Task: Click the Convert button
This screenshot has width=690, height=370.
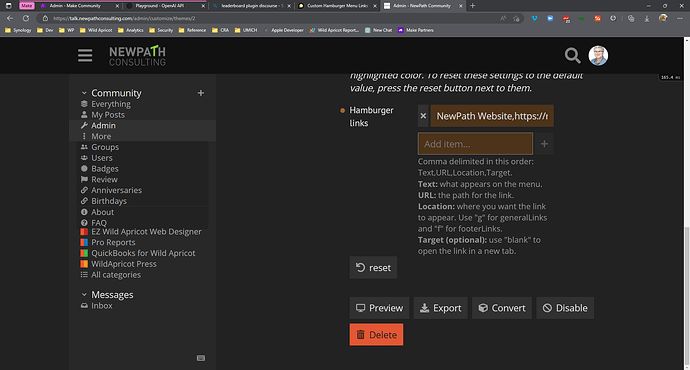Action: click(x=502, y=308)
